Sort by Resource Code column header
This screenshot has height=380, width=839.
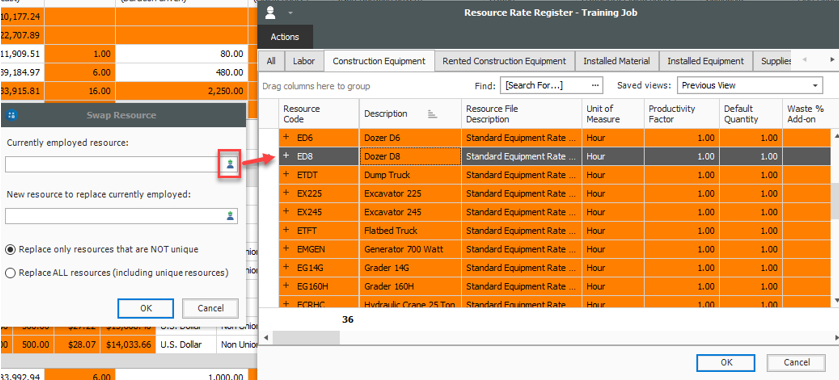(319, 114)
